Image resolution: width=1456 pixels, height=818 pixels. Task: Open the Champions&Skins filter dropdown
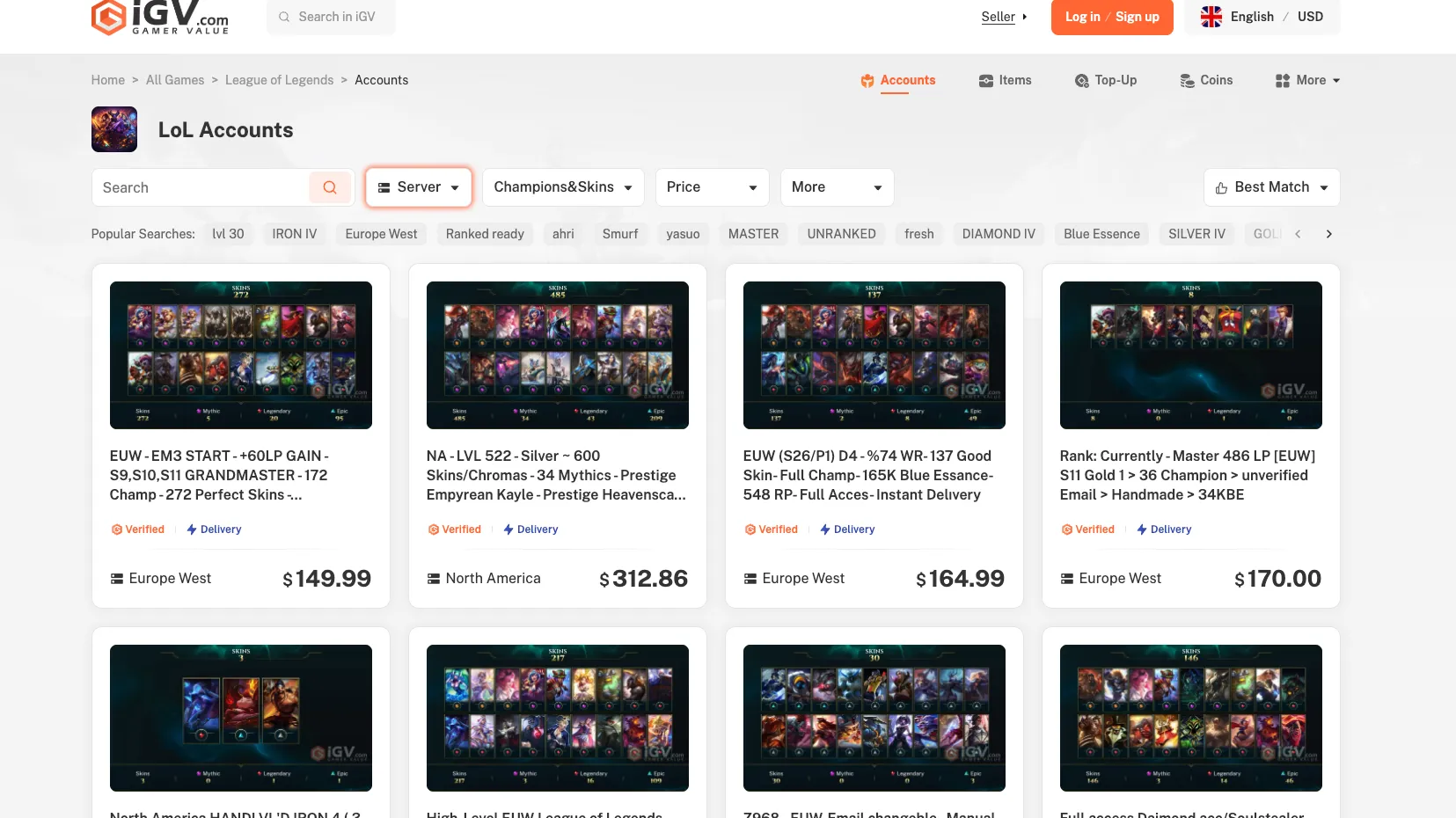pyautogui.click(x=563, y=187)
